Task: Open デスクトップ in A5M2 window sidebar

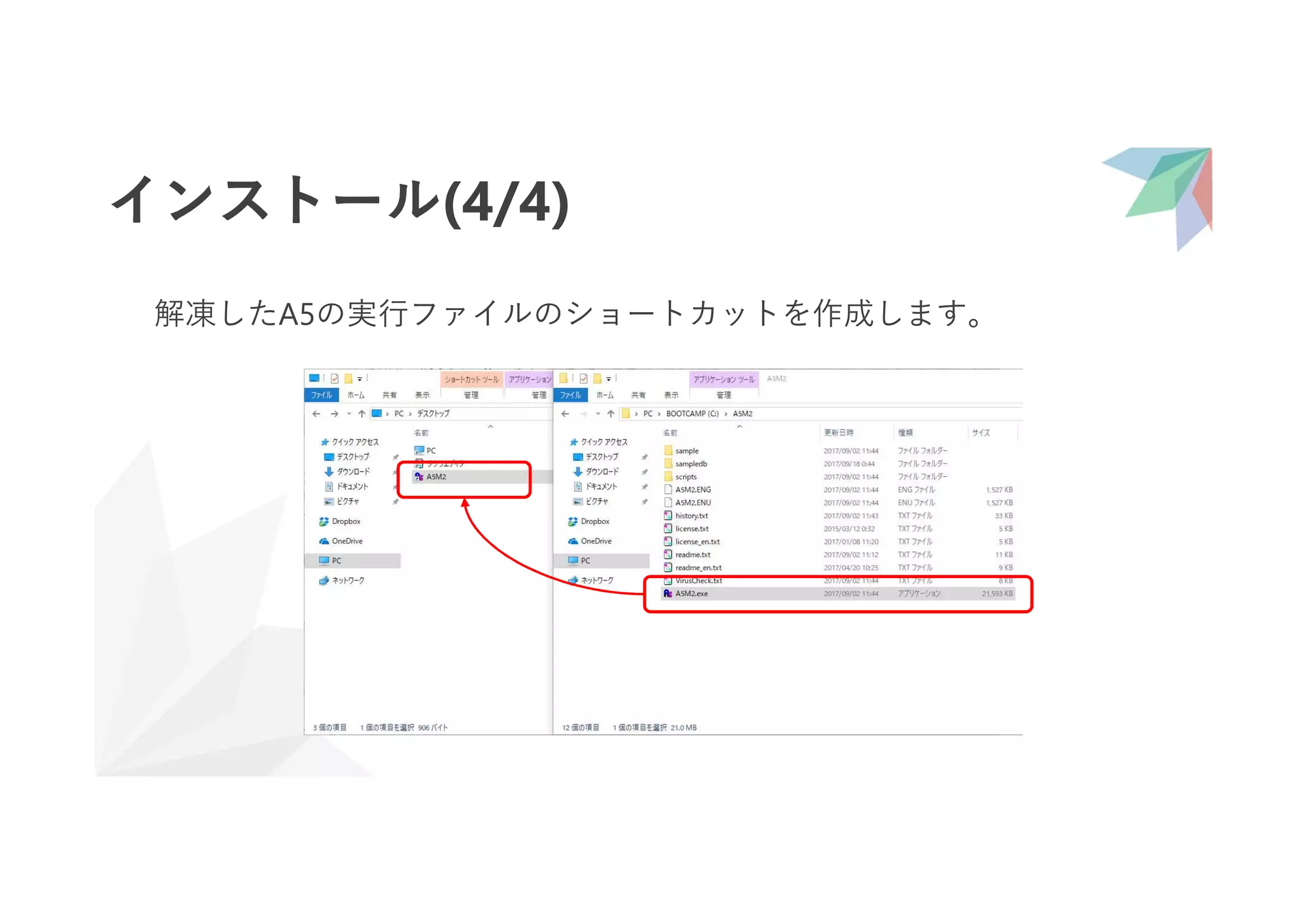Action: [595, 457]
